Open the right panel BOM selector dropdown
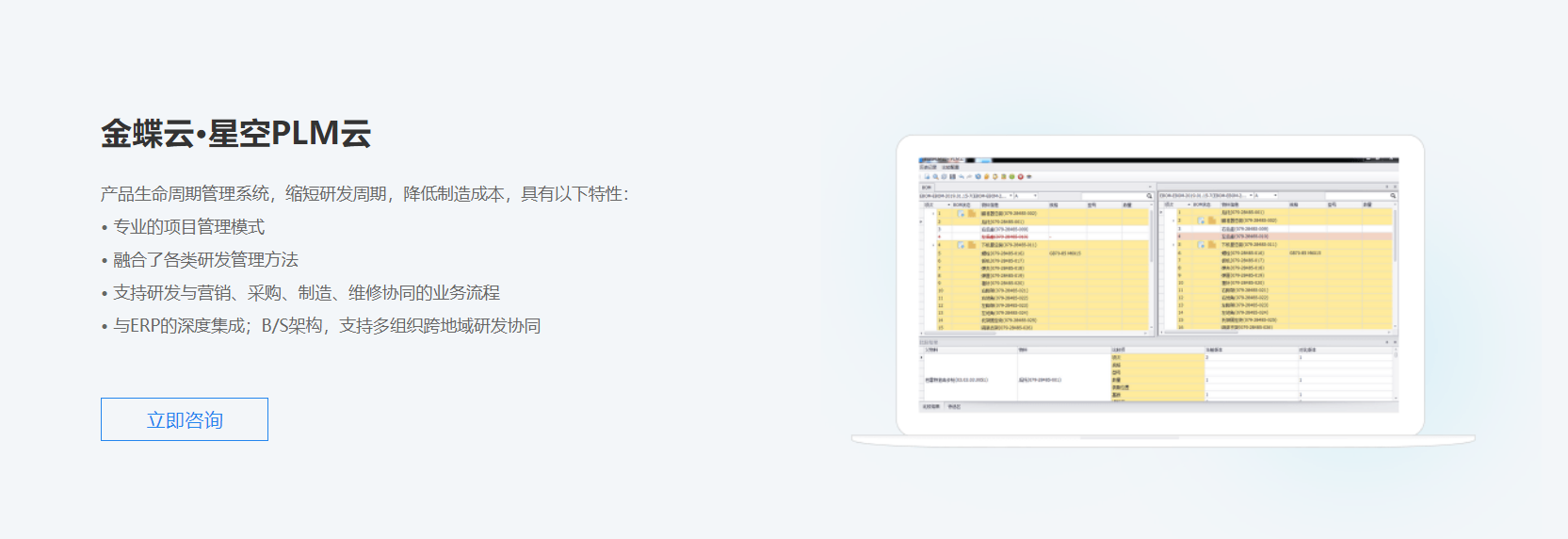 point(1251,196)
